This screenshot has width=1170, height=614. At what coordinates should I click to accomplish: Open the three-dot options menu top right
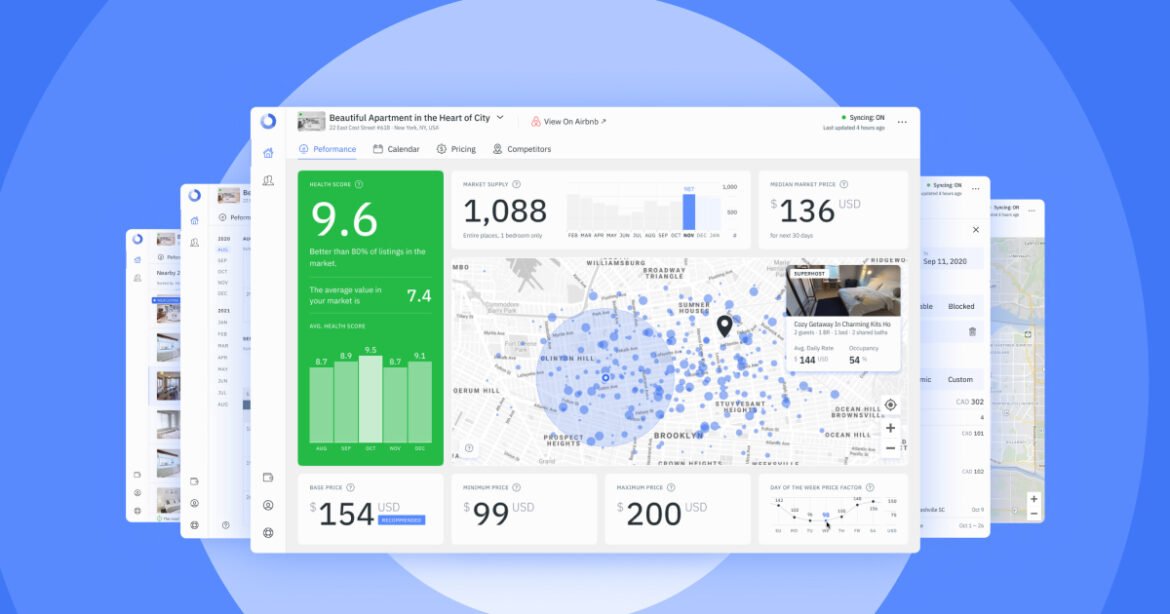coord(901,122)
